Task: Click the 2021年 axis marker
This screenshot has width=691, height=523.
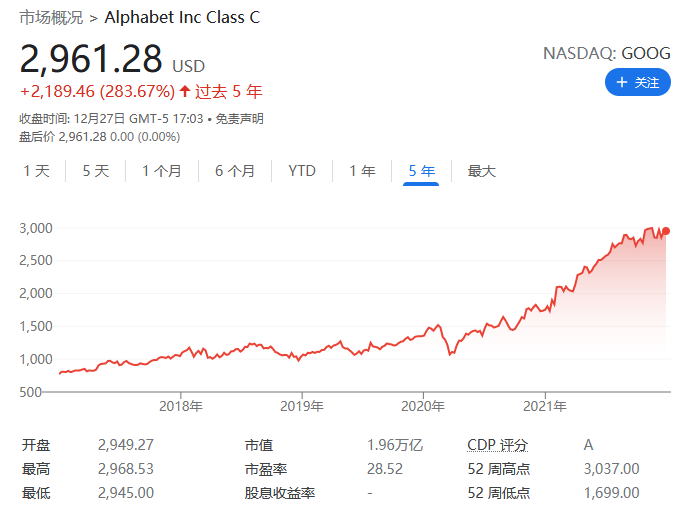Action: [x=545, y=406]
